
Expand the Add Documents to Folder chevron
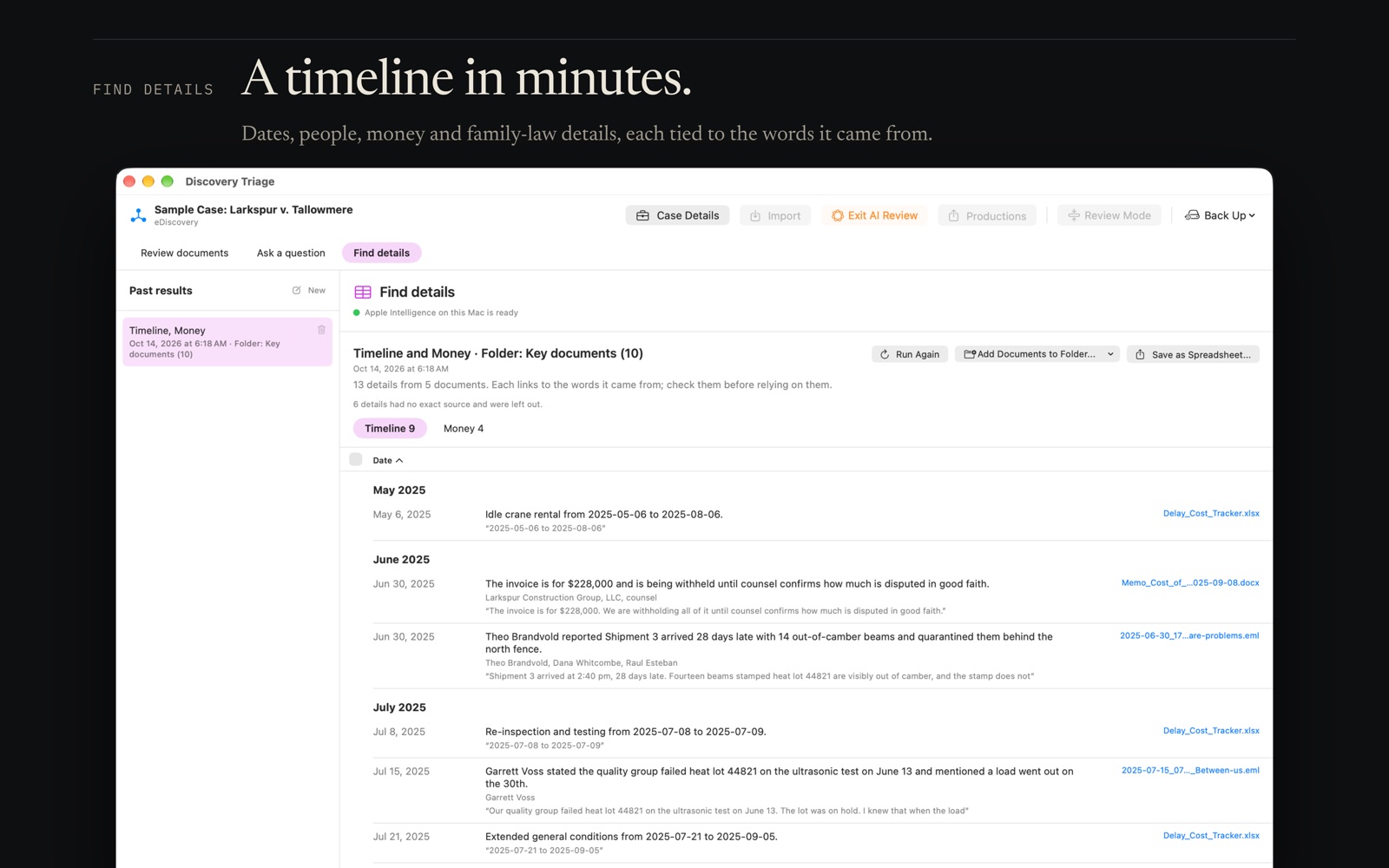click(1110, 354)
